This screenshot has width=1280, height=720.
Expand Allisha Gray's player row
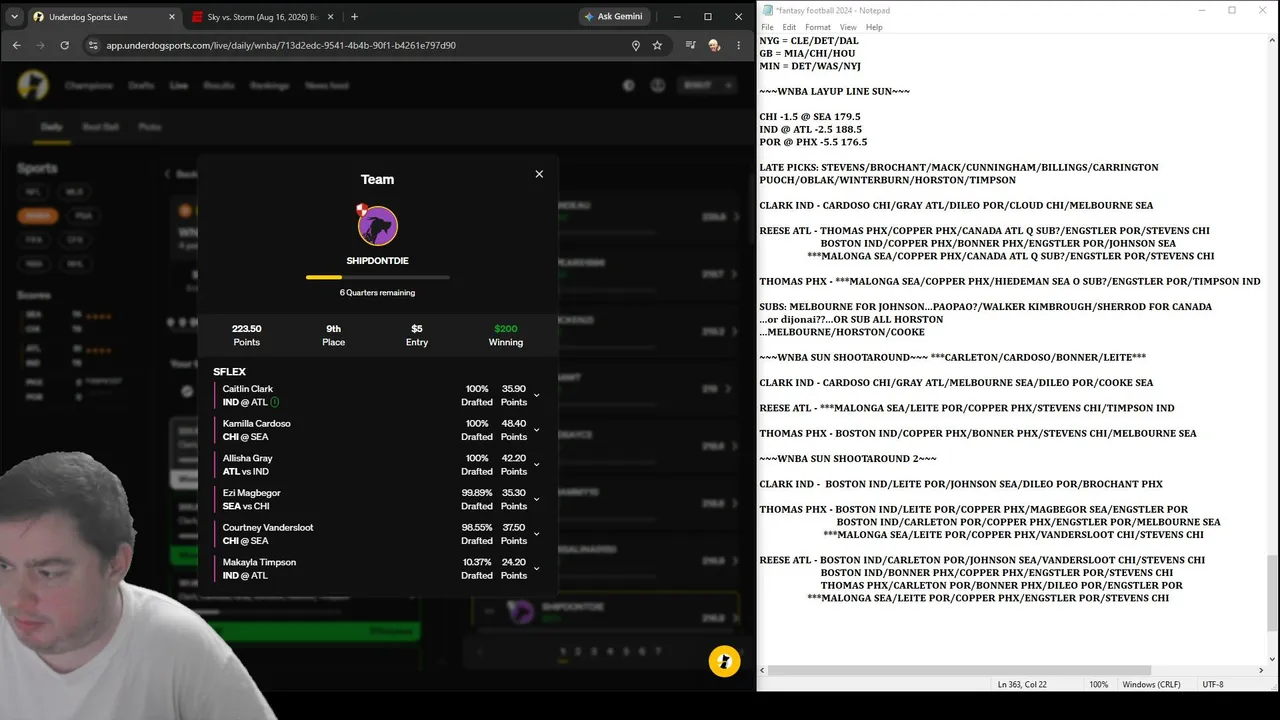point(536,465)
